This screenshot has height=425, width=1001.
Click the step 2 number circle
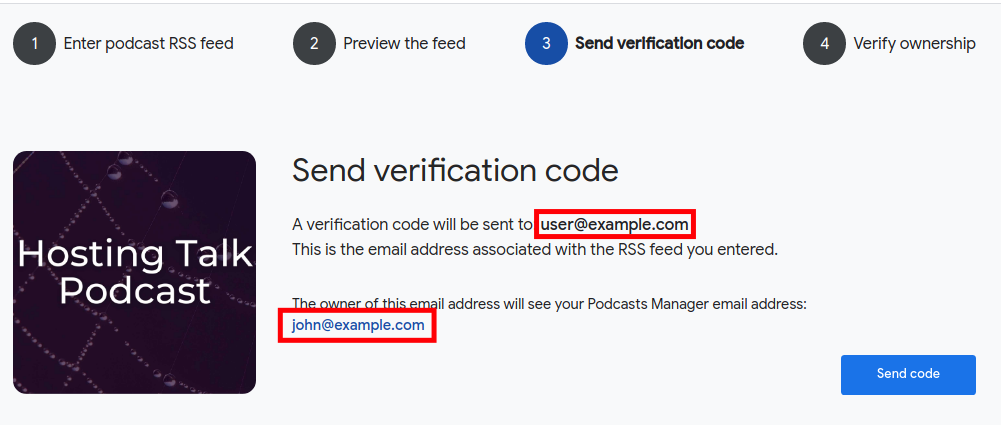point(313,44)
